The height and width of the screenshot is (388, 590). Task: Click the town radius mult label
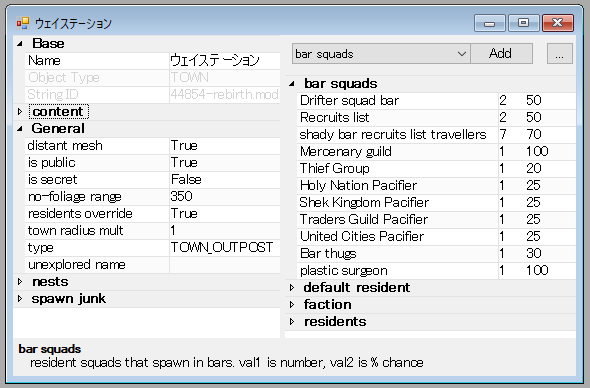(75, 231)
